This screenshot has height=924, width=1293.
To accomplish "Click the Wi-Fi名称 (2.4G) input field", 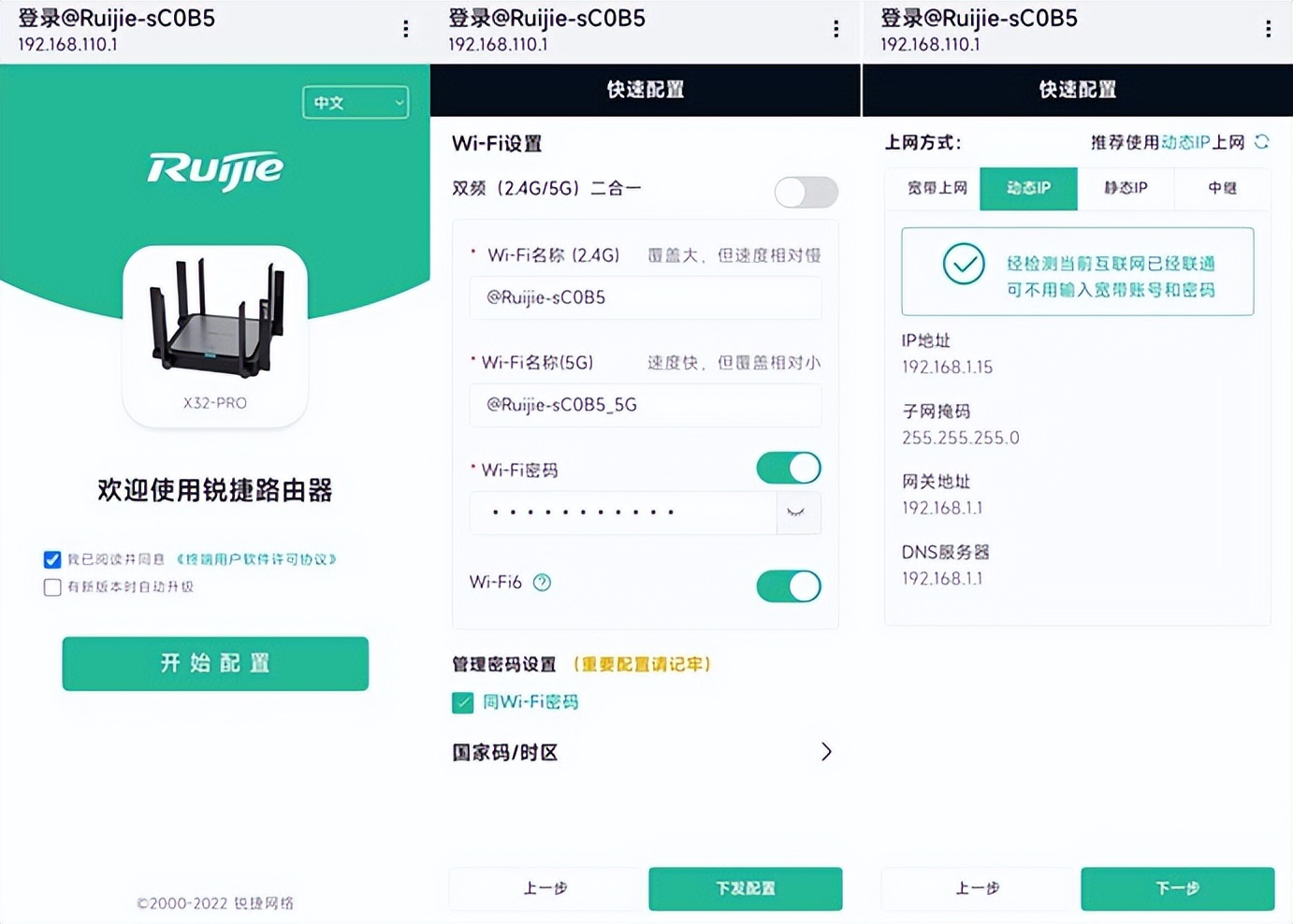I will point(645,297).
